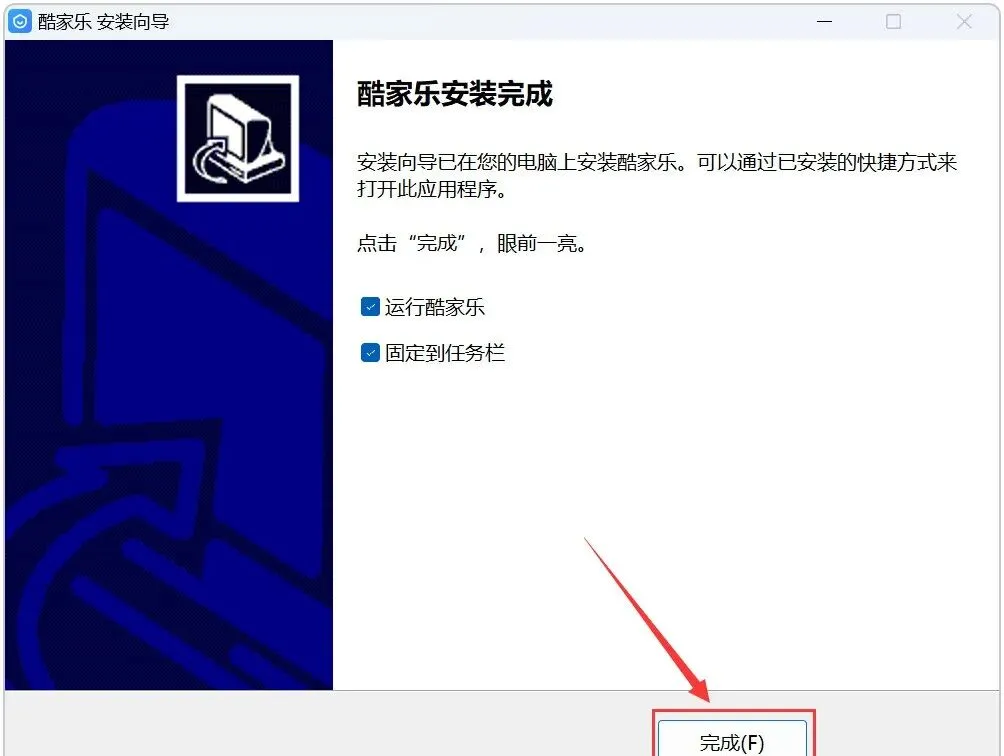
Task: Click the installer computer graphic icon
Action: click(238, 138)
